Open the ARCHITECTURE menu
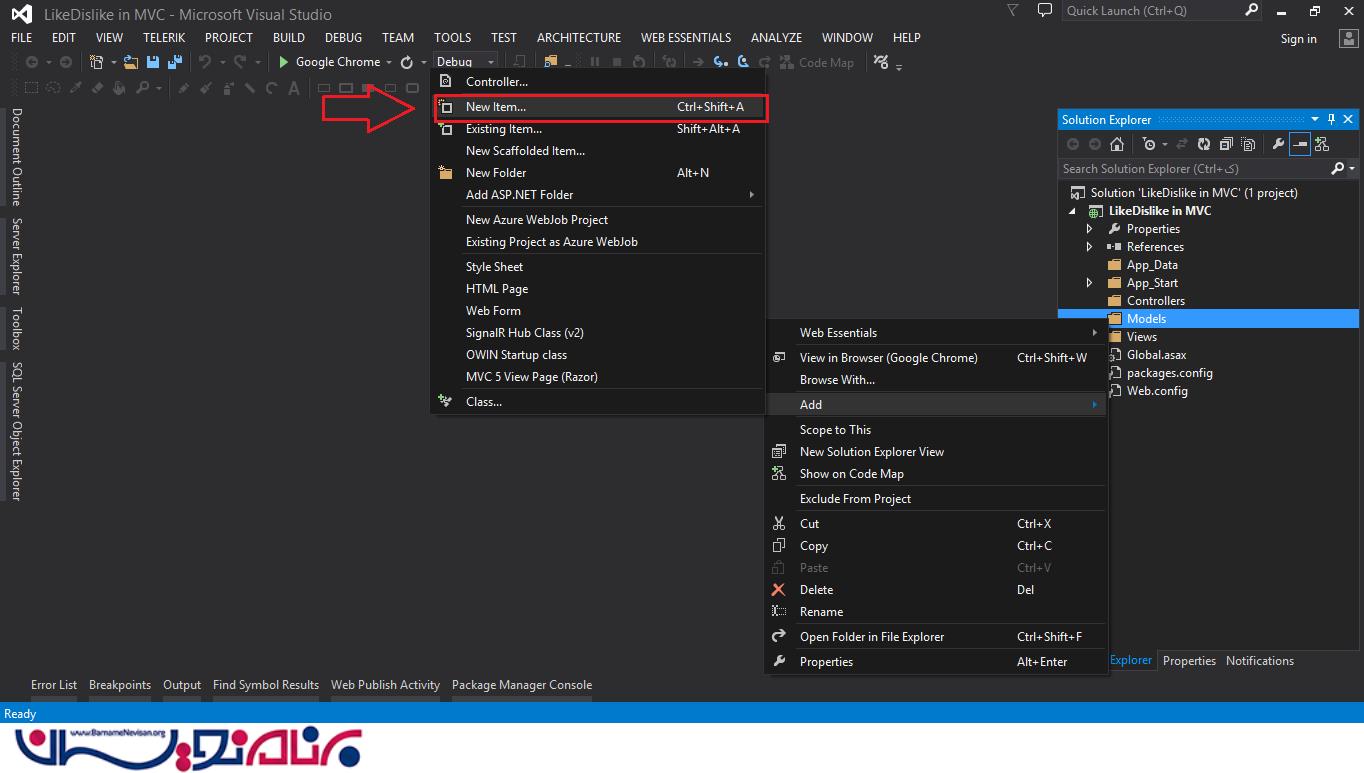The height and width of the screenshot is (773, 1364). point(578,37)
